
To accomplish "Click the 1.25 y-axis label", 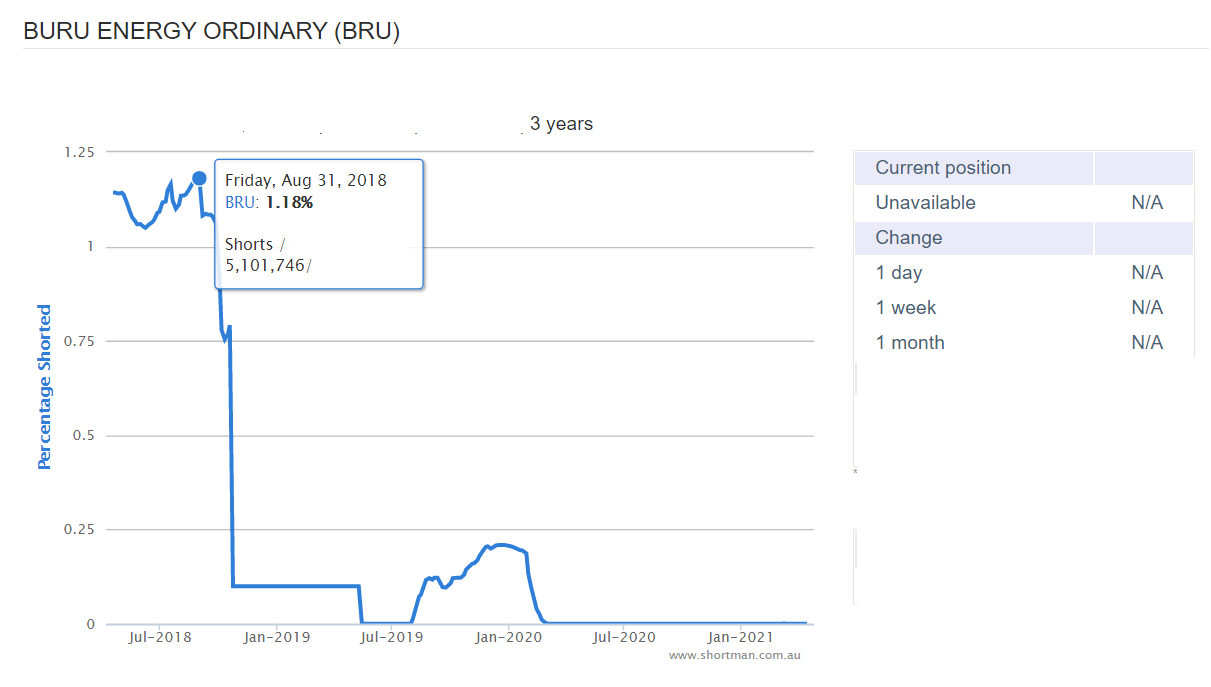I will [x=80, y=152].
